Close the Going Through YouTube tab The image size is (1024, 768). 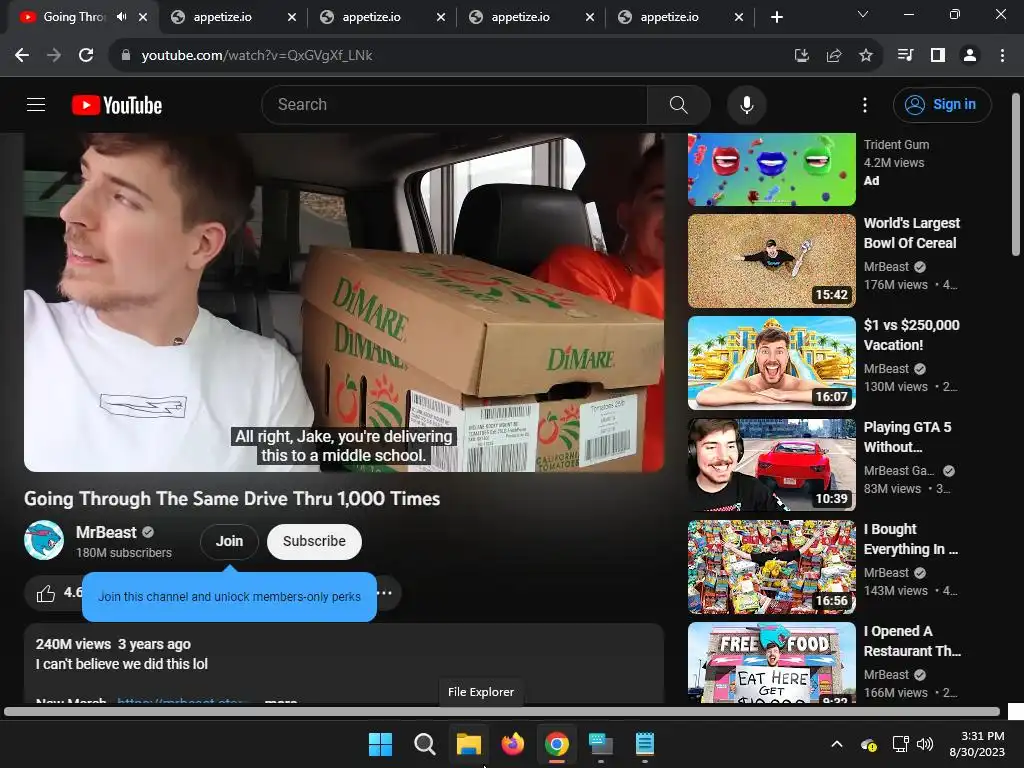coord(143,17)
